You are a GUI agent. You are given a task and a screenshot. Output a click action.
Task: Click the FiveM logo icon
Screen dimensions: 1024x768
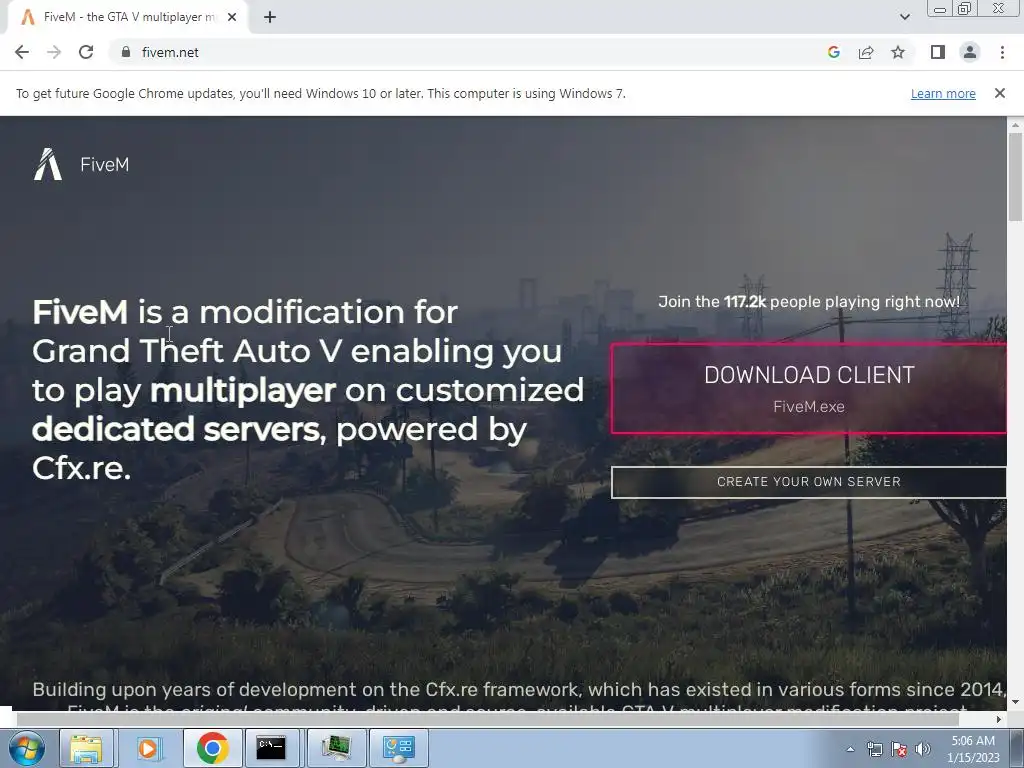[x=48, y=164]
